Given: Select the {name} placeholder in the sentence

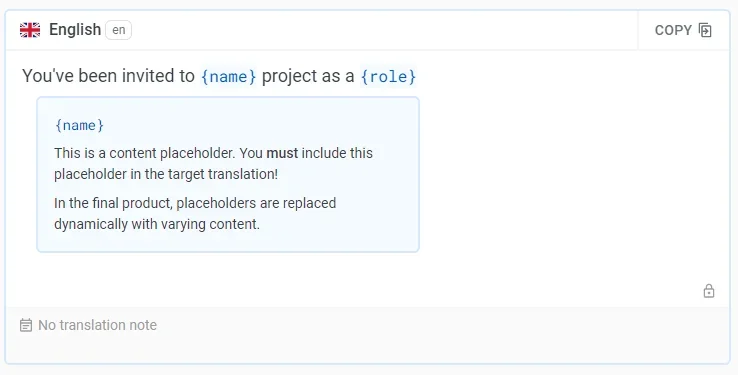Looking at the screenshot, I should pyautogui.click(x=228, y=76).
